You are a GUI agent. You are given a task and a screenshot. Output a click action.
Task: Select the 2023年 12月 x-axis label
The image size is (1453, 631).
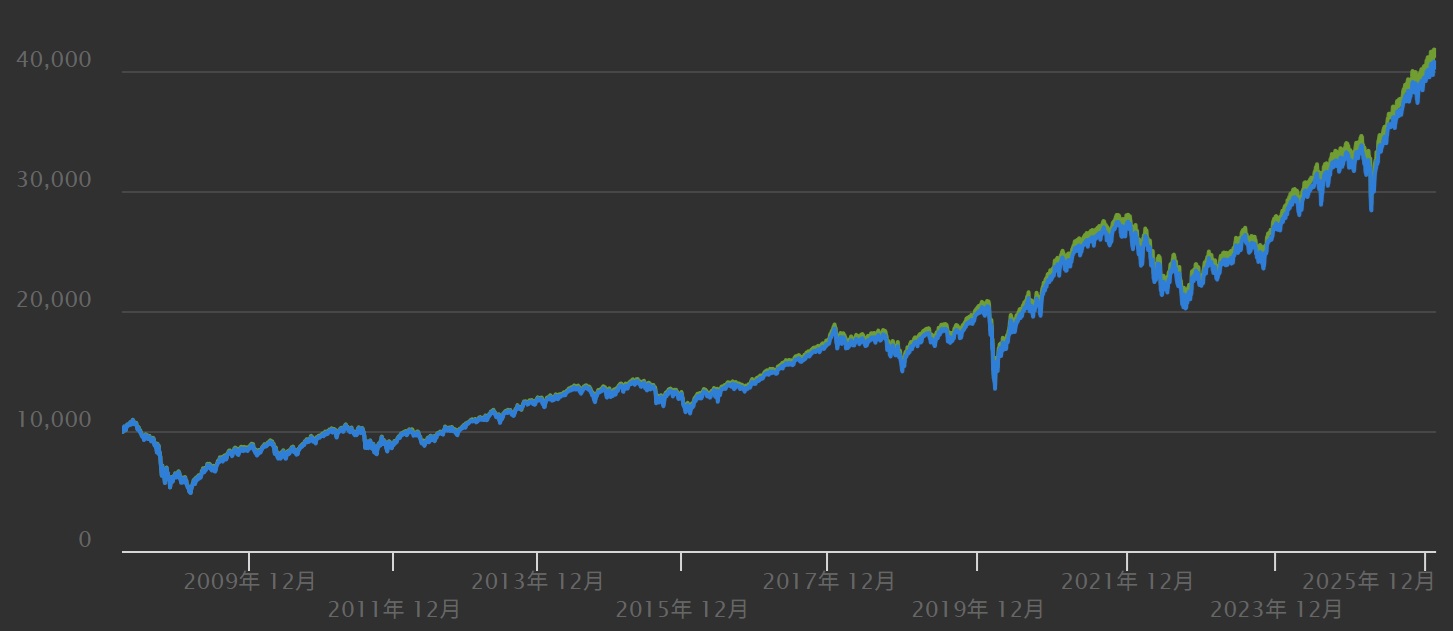click(x=1276, y=608)
